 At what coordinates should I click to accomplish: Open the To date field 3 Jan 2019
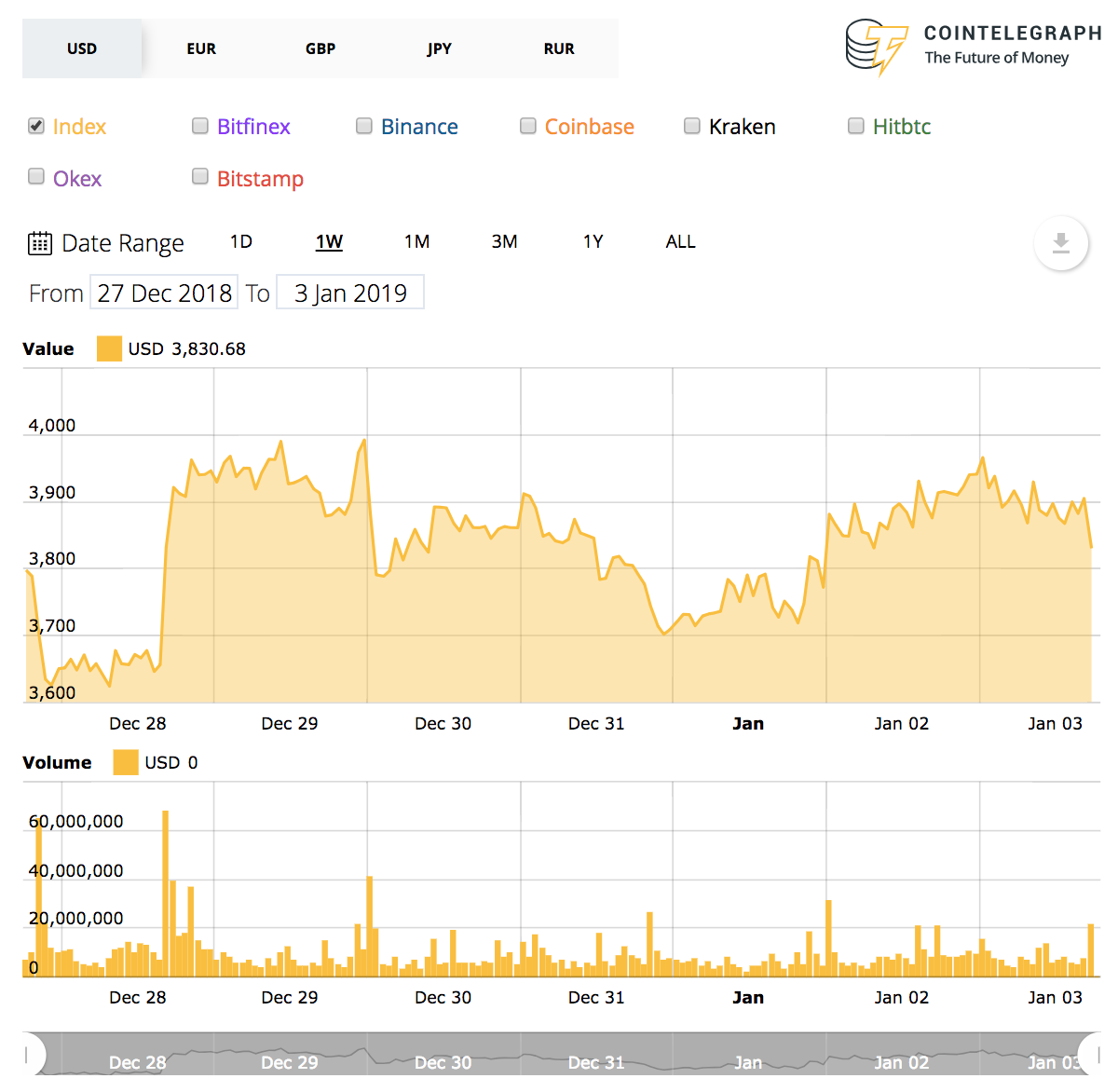[x=350, y=293]
